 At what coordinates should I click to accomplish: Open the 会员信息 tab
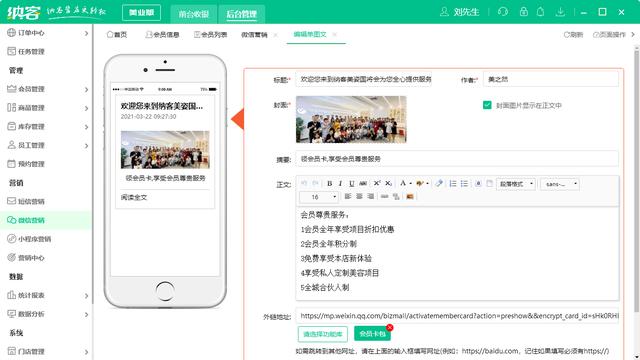(x=162, y=35)
